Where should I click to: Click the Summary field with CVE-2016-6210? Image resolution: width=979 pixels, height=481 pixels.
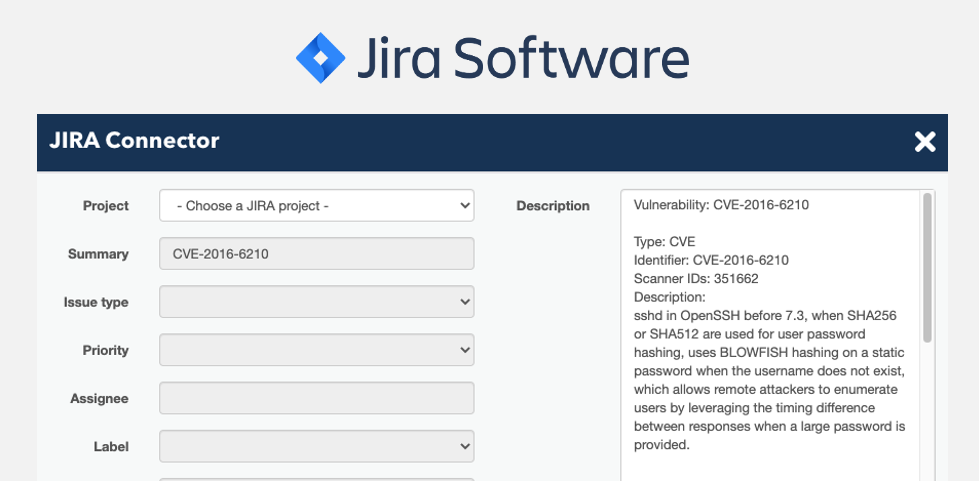[317, 254]
